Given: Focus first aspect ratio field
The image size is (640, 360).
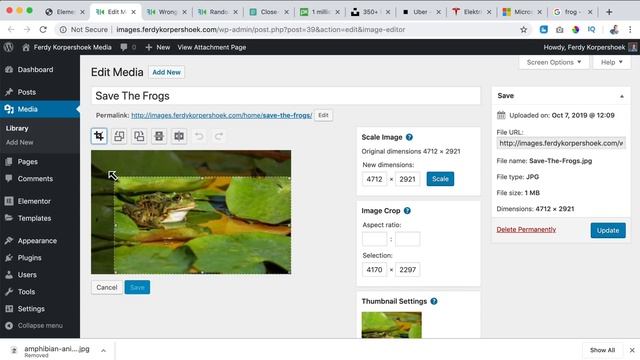Looking at the screenshot, I should (374, 239).
